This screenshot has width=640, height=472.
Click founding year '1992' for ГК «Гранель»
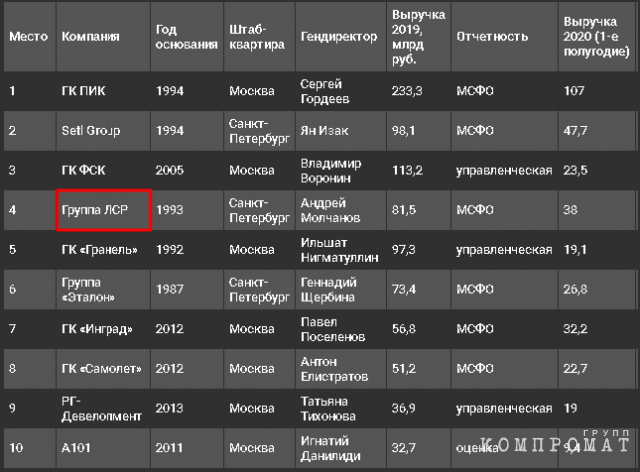click(x=170, y=249)
